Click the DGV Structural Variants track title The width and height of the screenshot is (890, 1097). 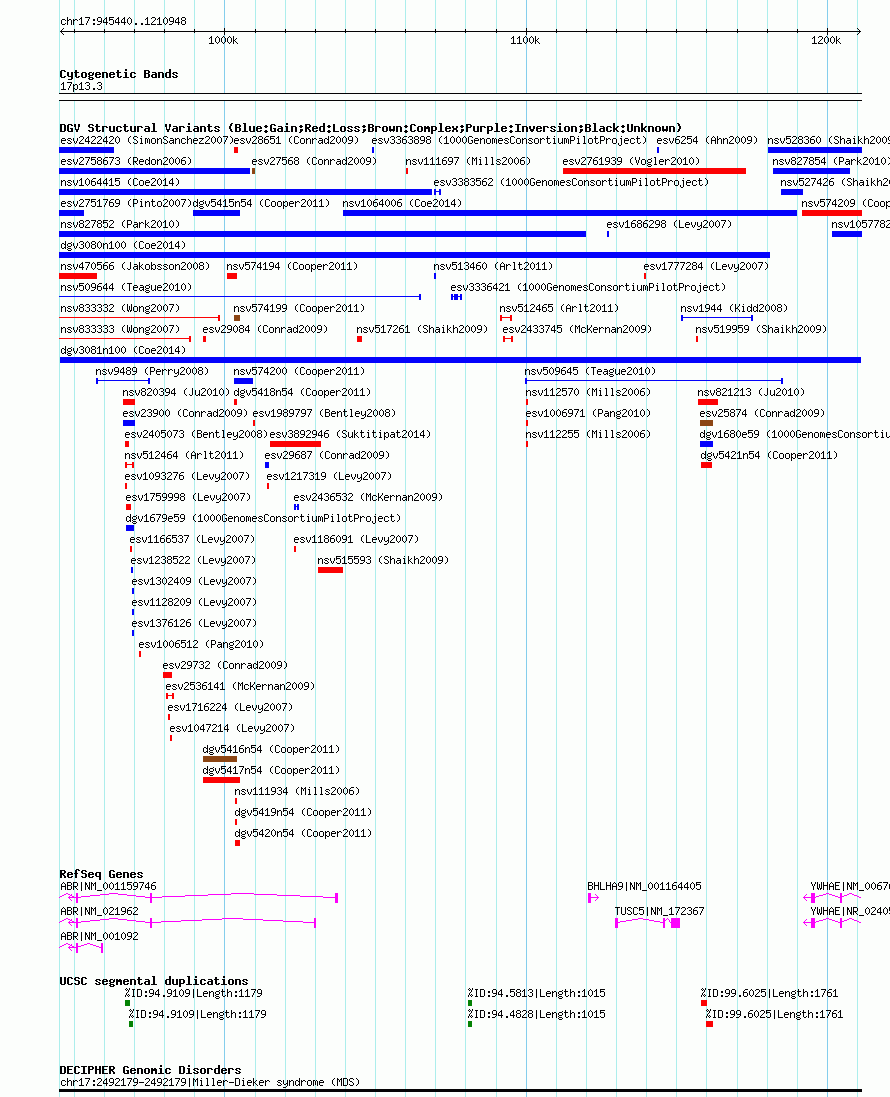370,127
